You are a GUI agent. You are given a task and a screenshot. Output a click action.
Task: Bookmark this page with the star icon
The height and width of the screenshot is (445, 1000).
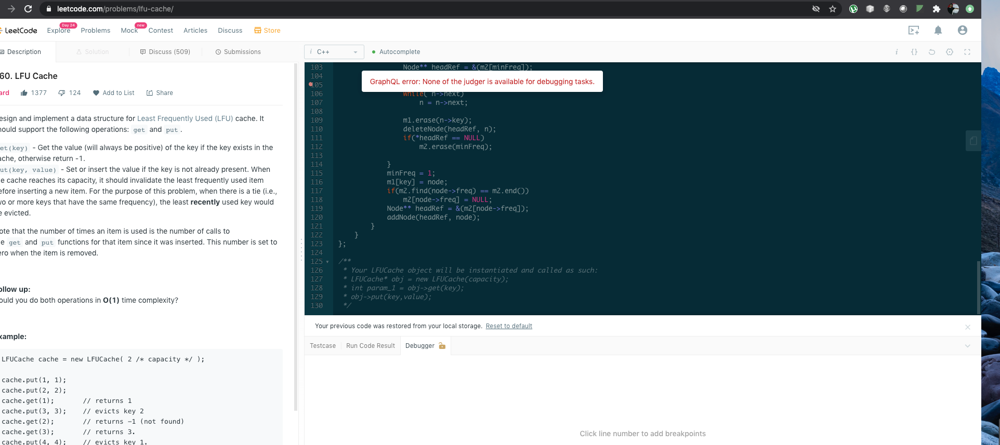pos(832,9)
